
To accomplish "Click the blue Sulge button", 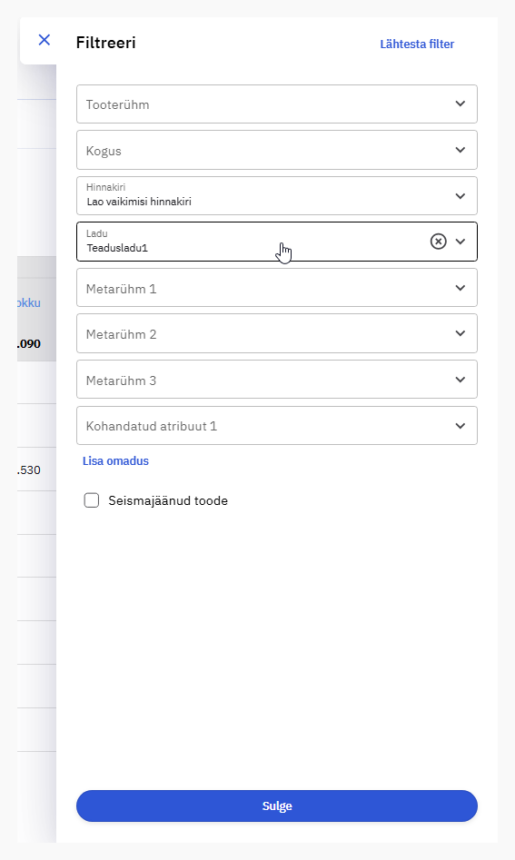I will 277,806.
